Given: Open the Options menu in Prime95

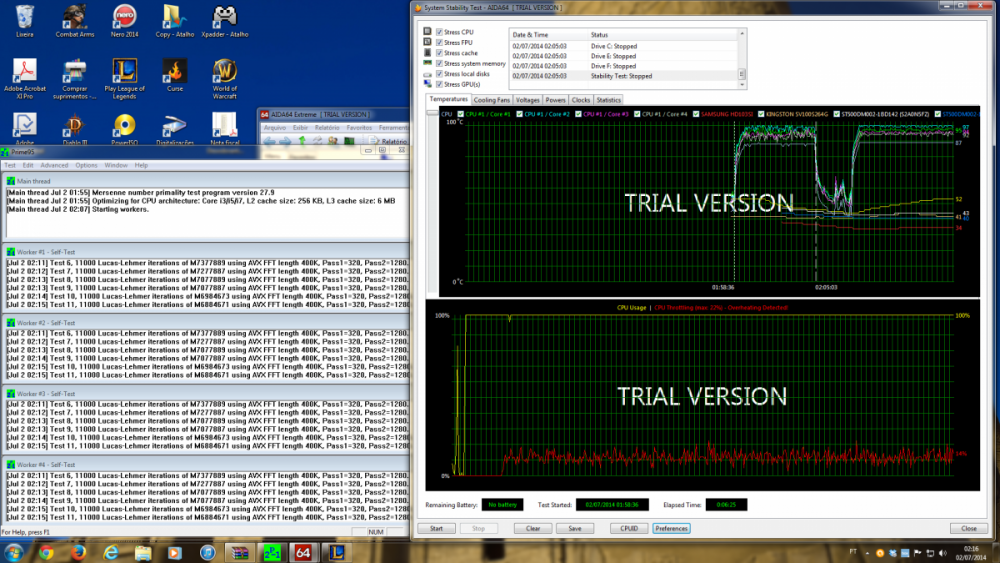Looking at the screenshot, I should (x=86, y=165).
